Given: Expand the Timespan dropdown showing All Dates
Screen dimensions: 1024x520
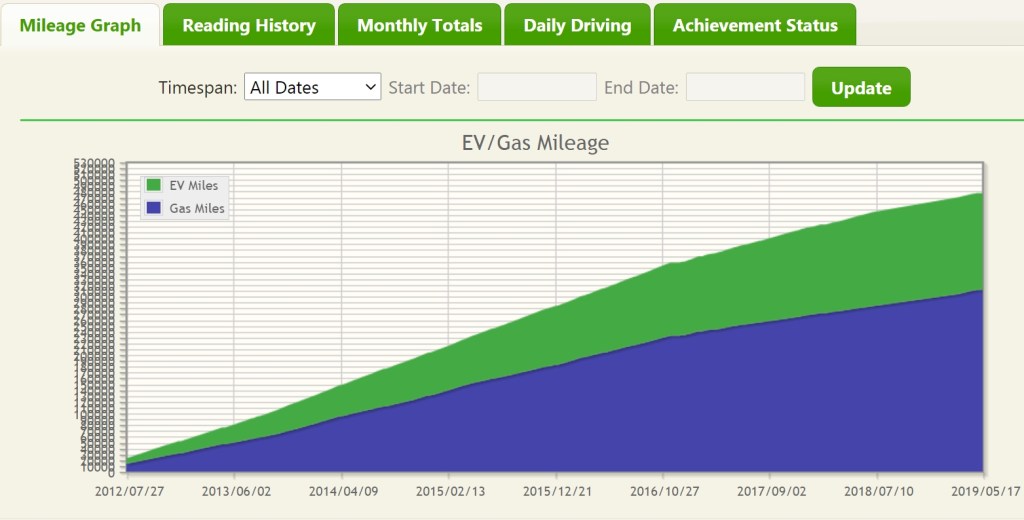Looking at the screenshot, I should tap(313, 87).
